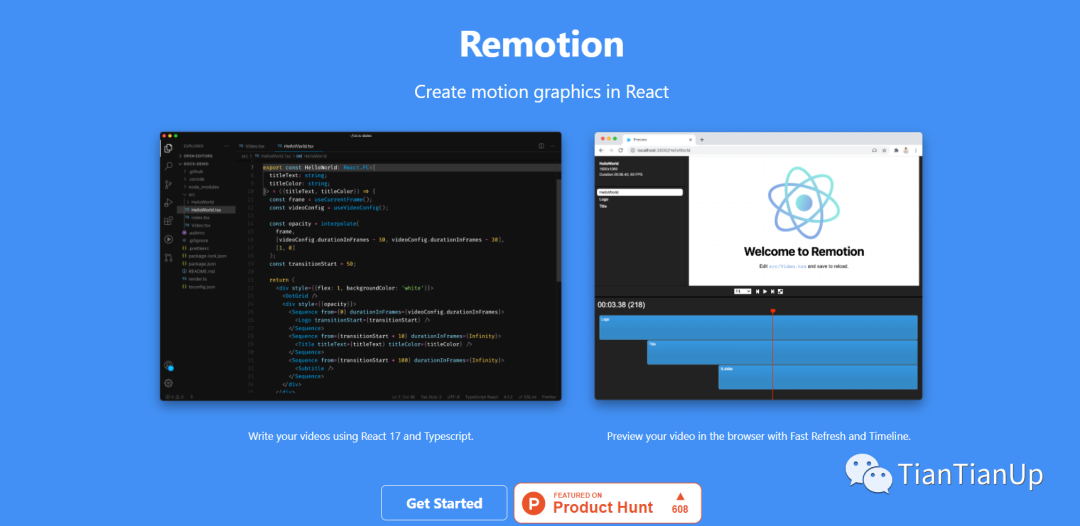Image resolution: width=1080 pixels, height=526 pixels.
Task: Click the split editor icon in VS Code
Action: 541,146
